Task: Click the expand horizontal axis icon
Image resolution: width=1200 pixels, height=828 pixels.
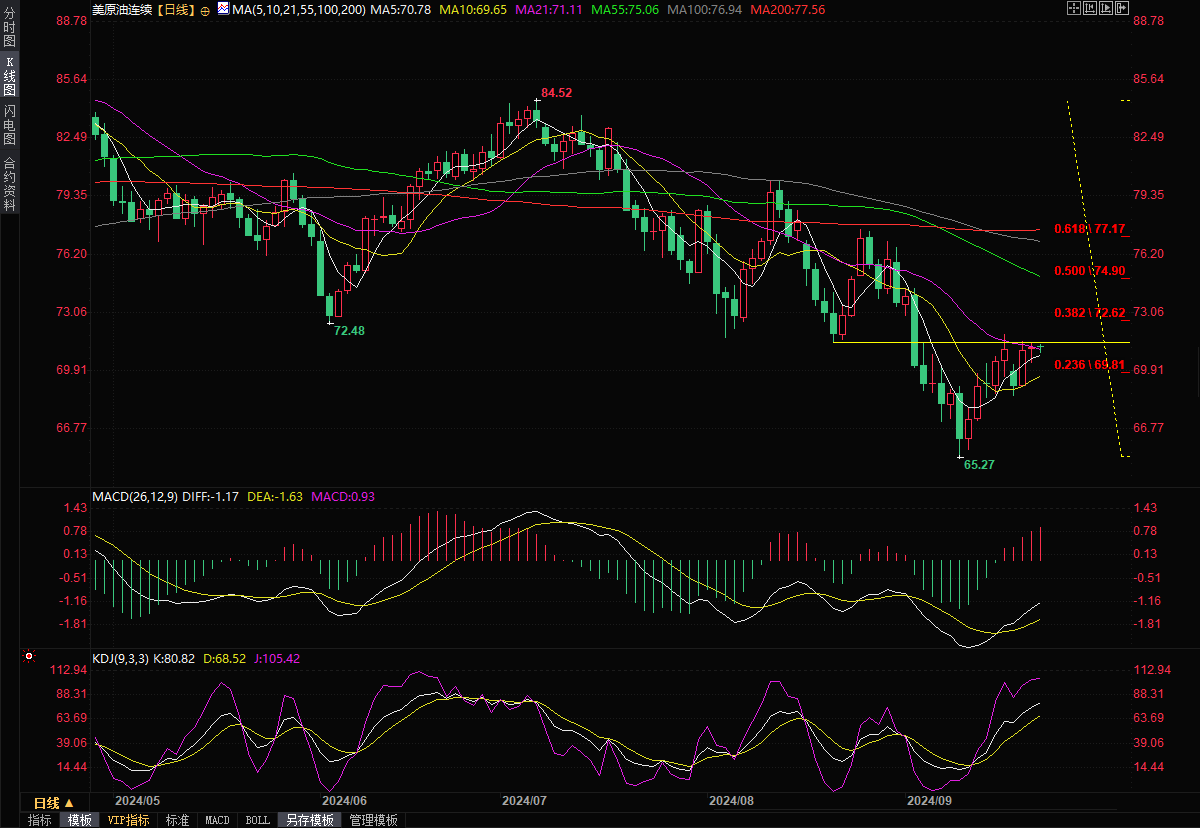Action: tap(1106, 9)
